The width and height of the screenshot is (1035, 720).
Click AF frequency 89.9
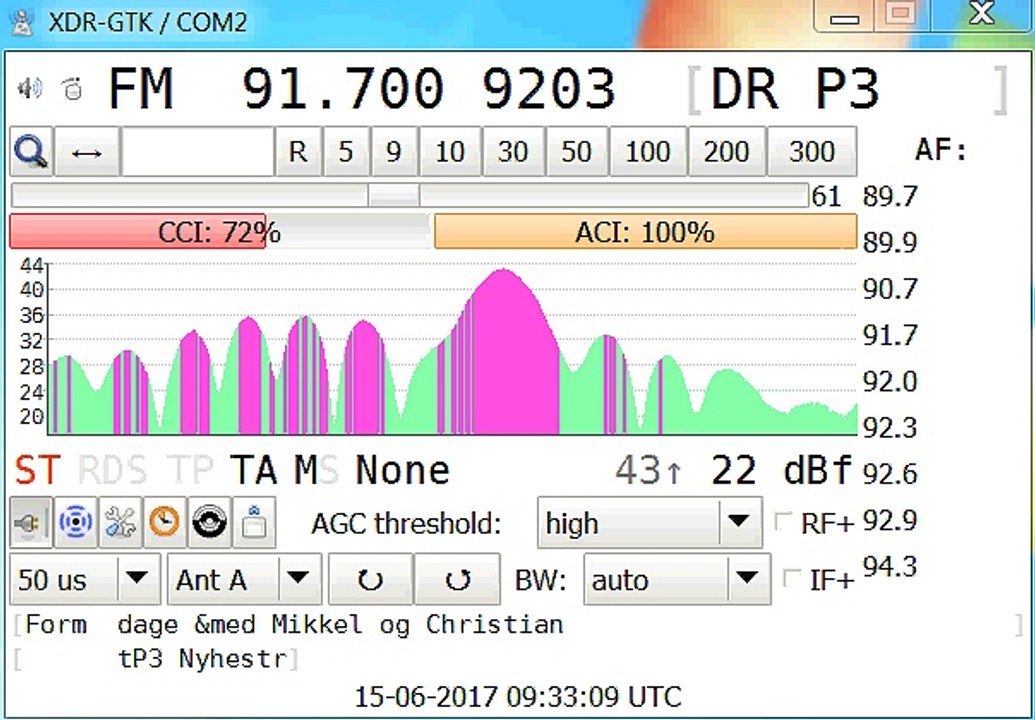(x=890, y=243)
